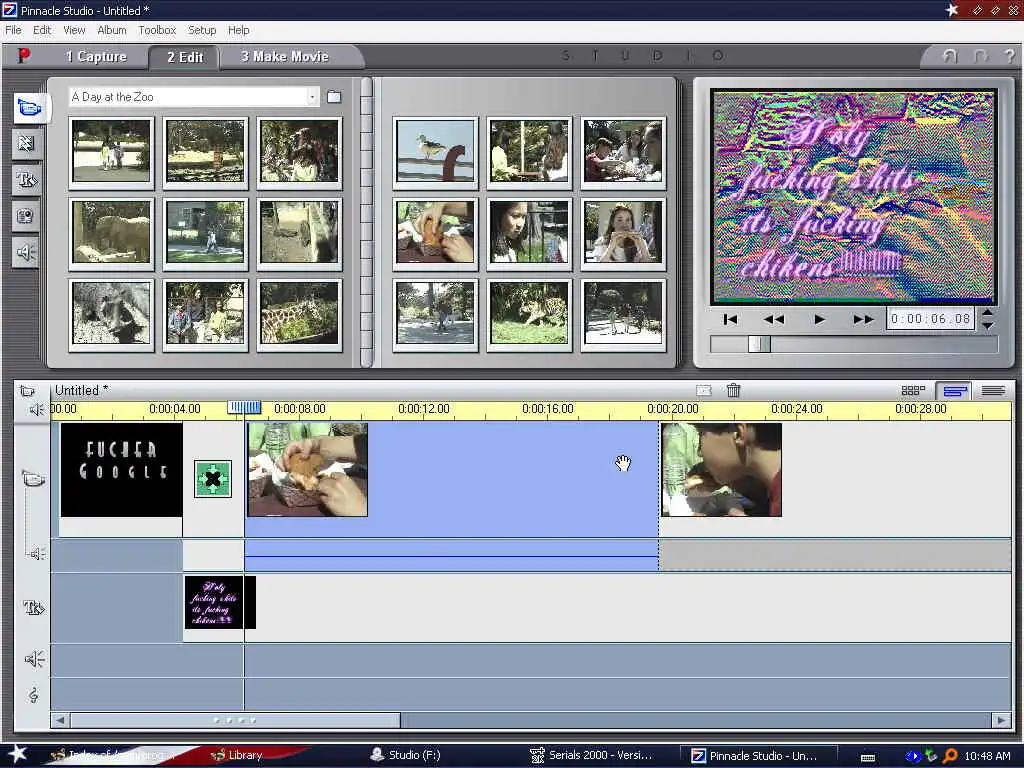The width and height of the screenshot is (1024, 768).
Task: Play the preview video
Action: coord(819,319)
